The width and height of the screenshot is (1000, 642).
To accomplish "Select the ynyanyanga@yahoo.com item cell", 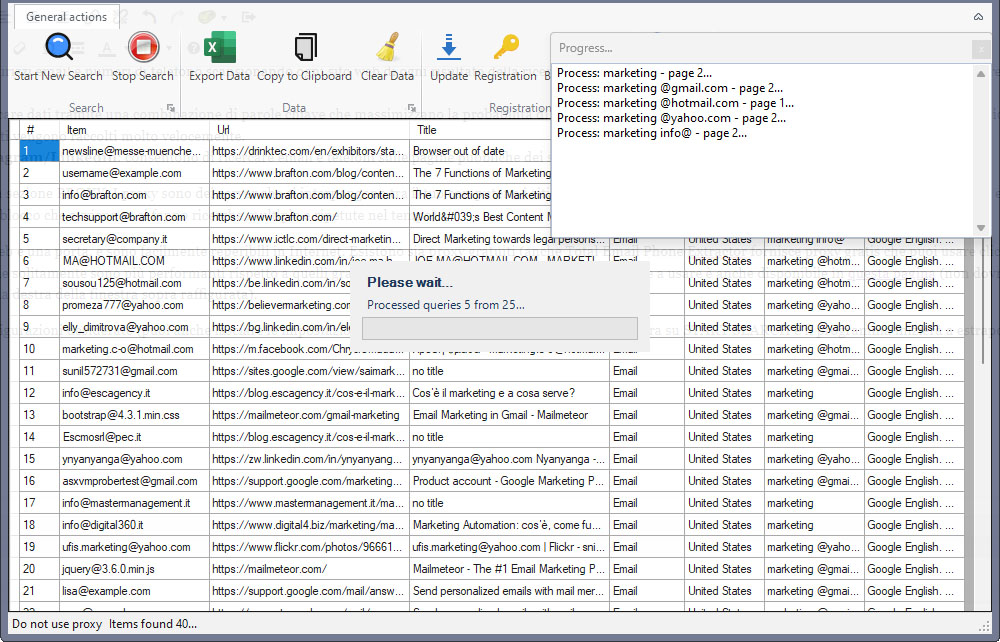I will (x=135, y=459).
